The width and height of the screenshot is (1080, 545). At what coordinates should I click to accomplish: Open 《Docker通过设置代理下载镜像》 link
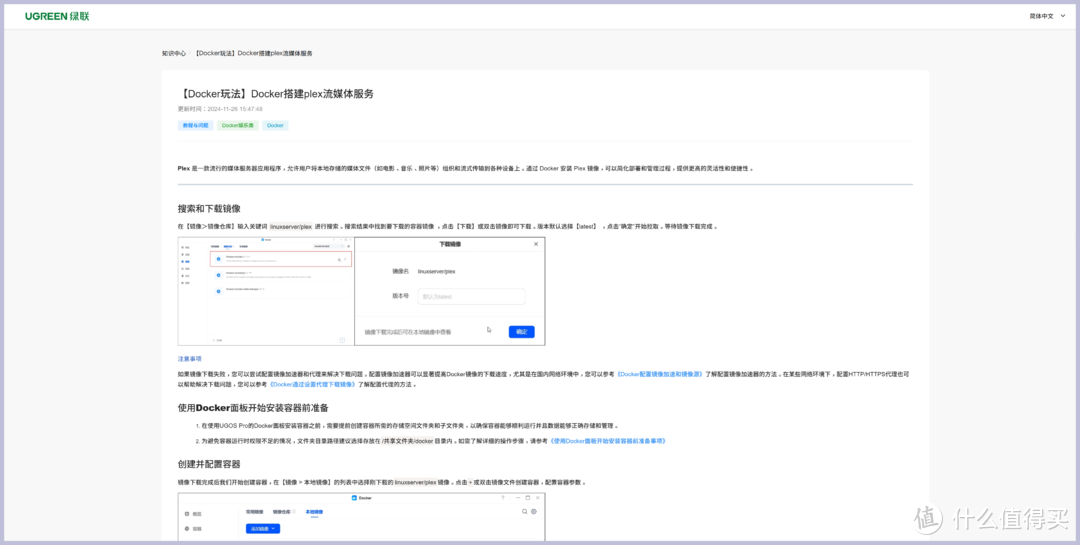312,384
